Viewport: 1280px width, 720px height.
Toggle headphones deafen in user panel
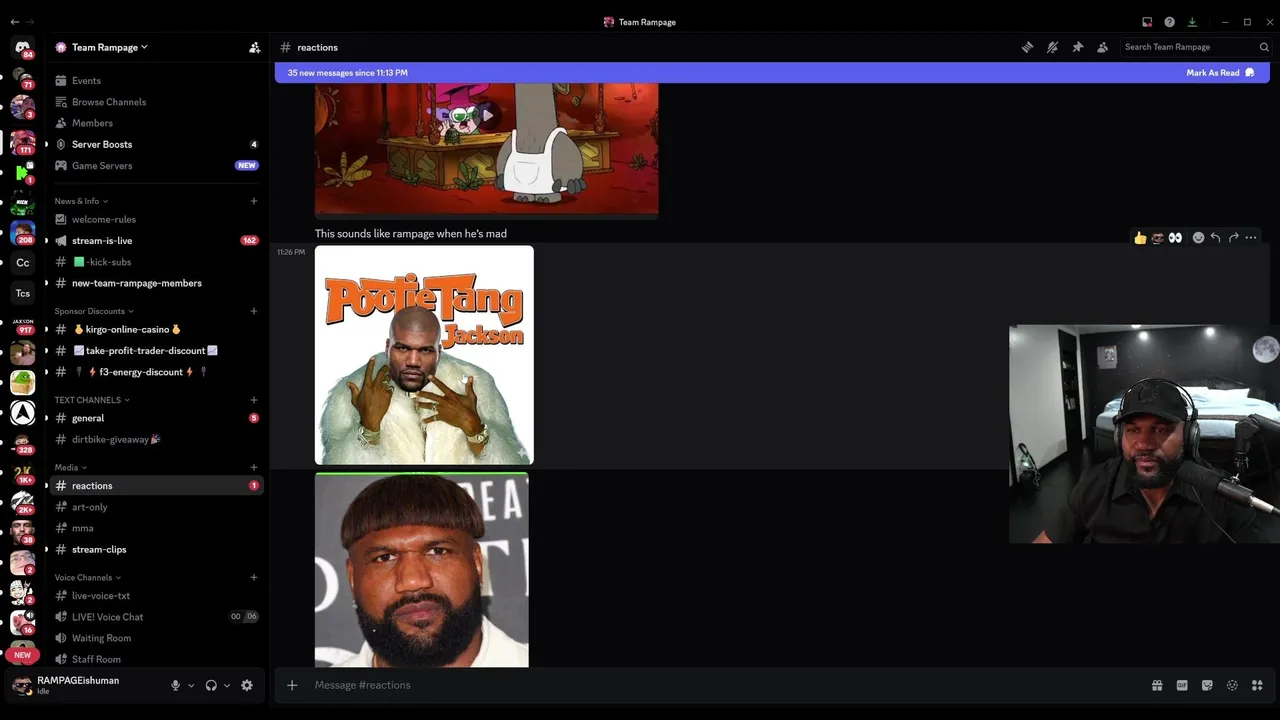[x=211, y=685]
